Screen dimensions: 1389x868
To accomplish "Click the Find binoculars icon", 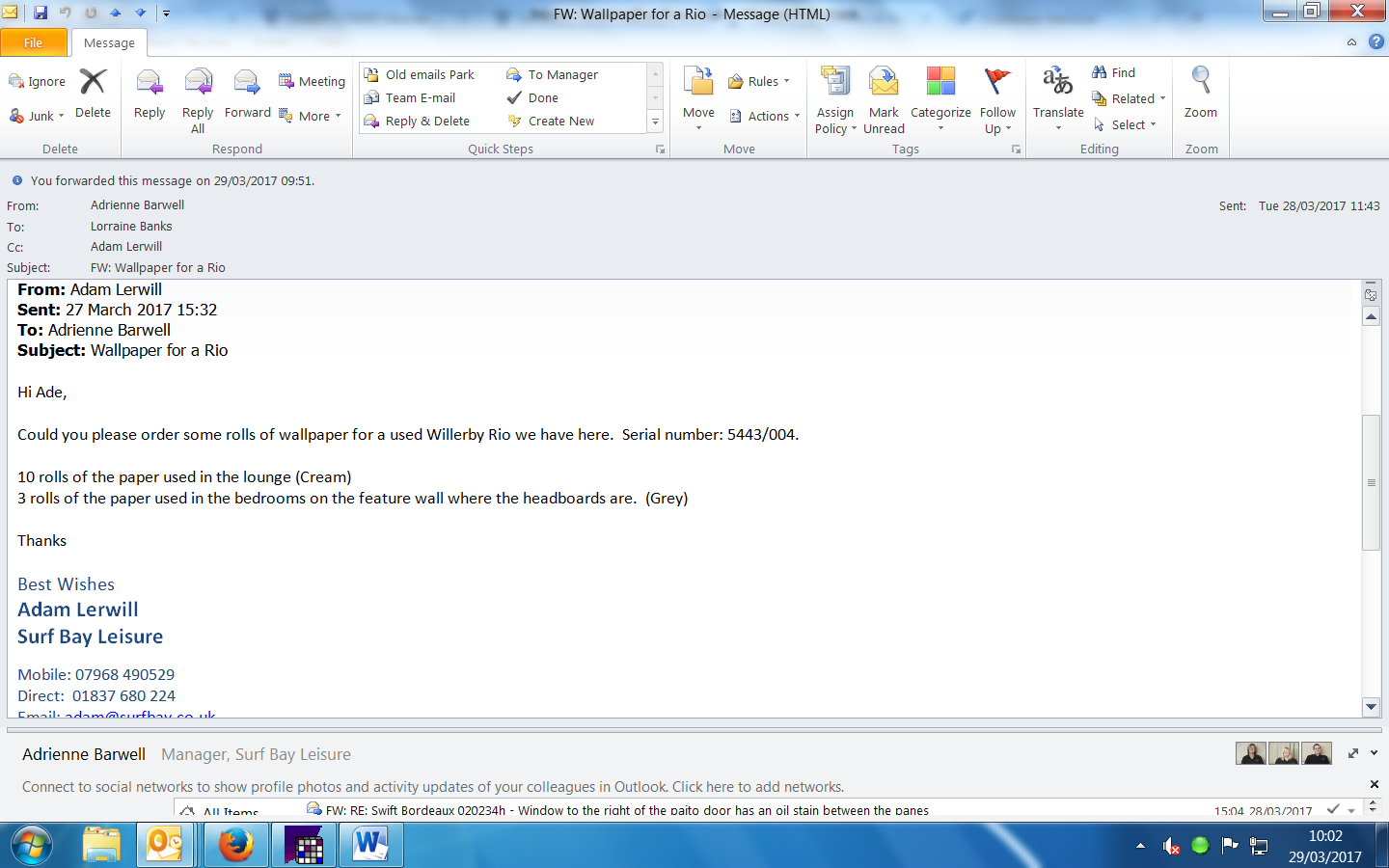I will (x=1100, y=72).
